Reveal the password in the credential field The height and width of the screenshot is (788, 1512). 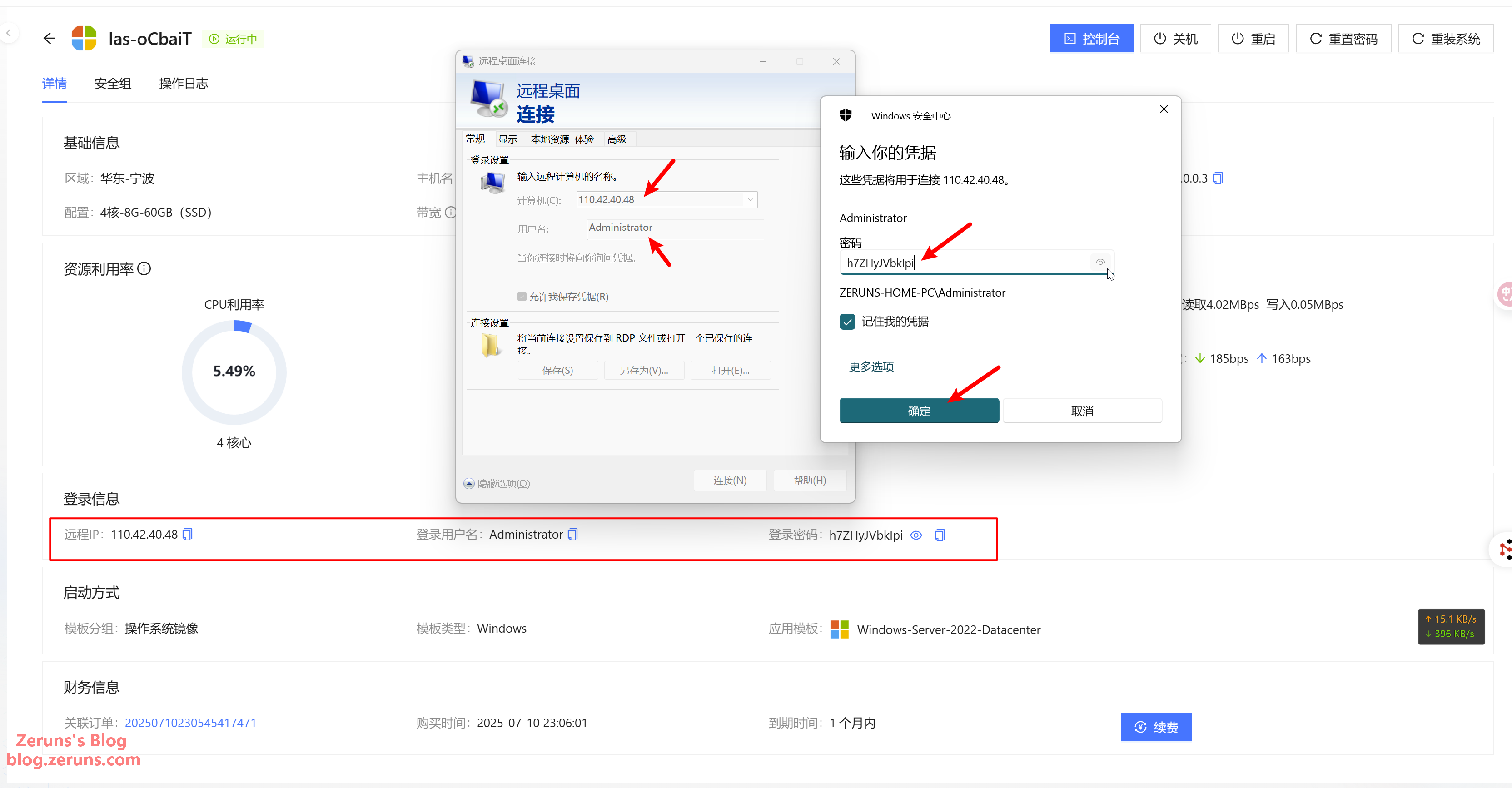click(x=1100, y=262)
